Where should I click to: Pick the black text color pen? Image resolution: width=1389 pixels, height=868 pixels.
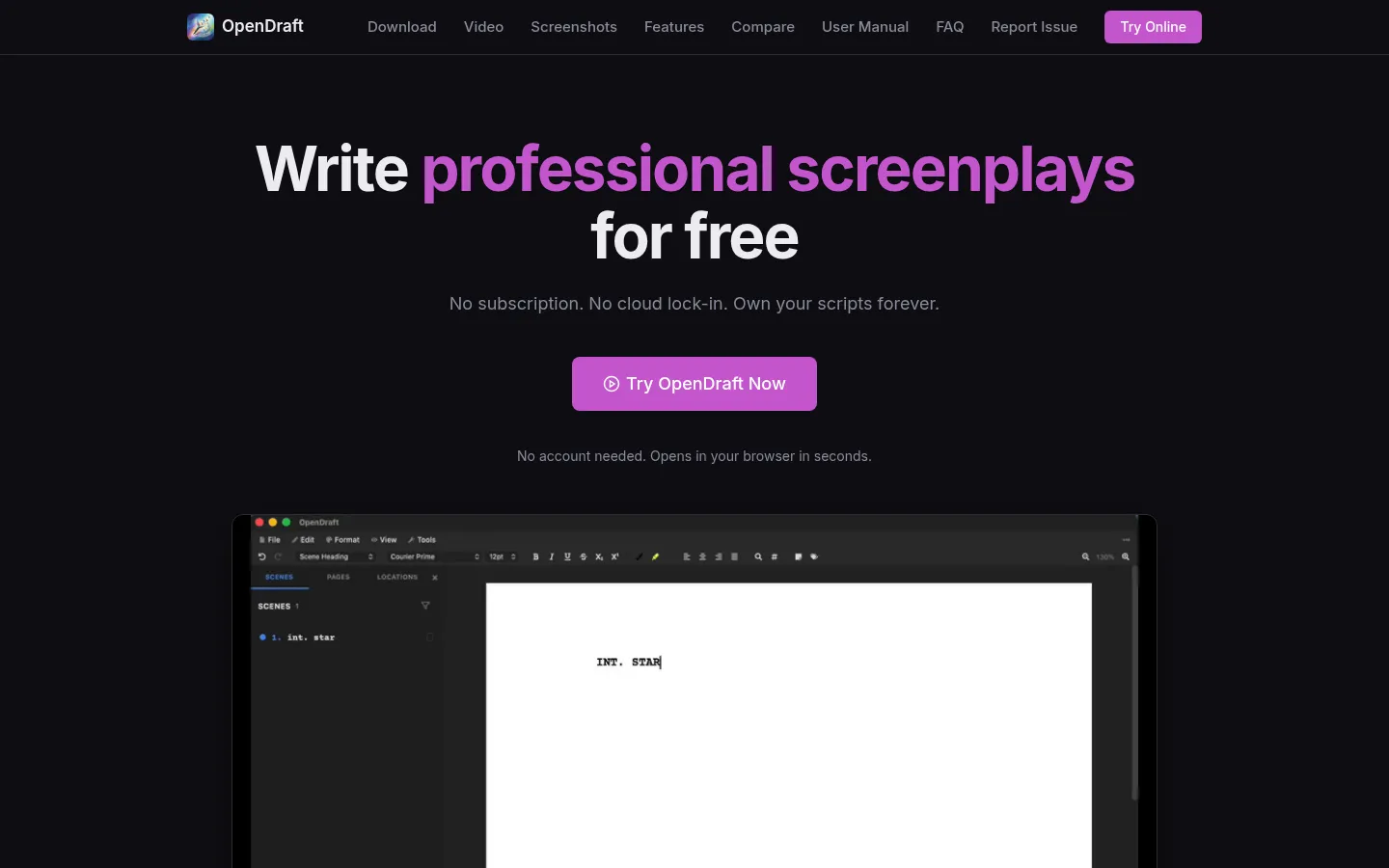point(639,556)
